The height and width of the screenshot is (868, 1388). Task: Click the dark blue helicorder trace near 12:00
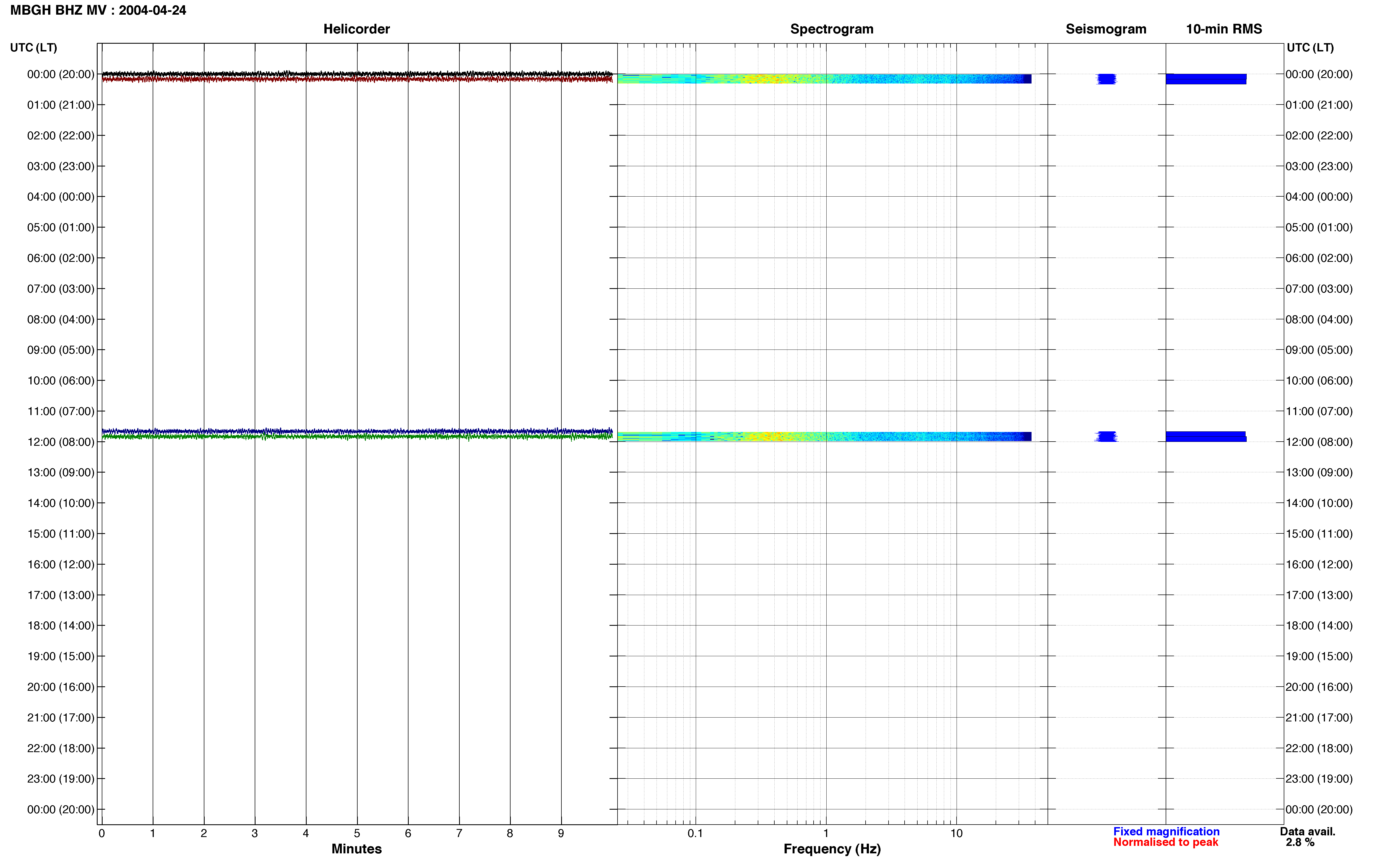(357, 431)
